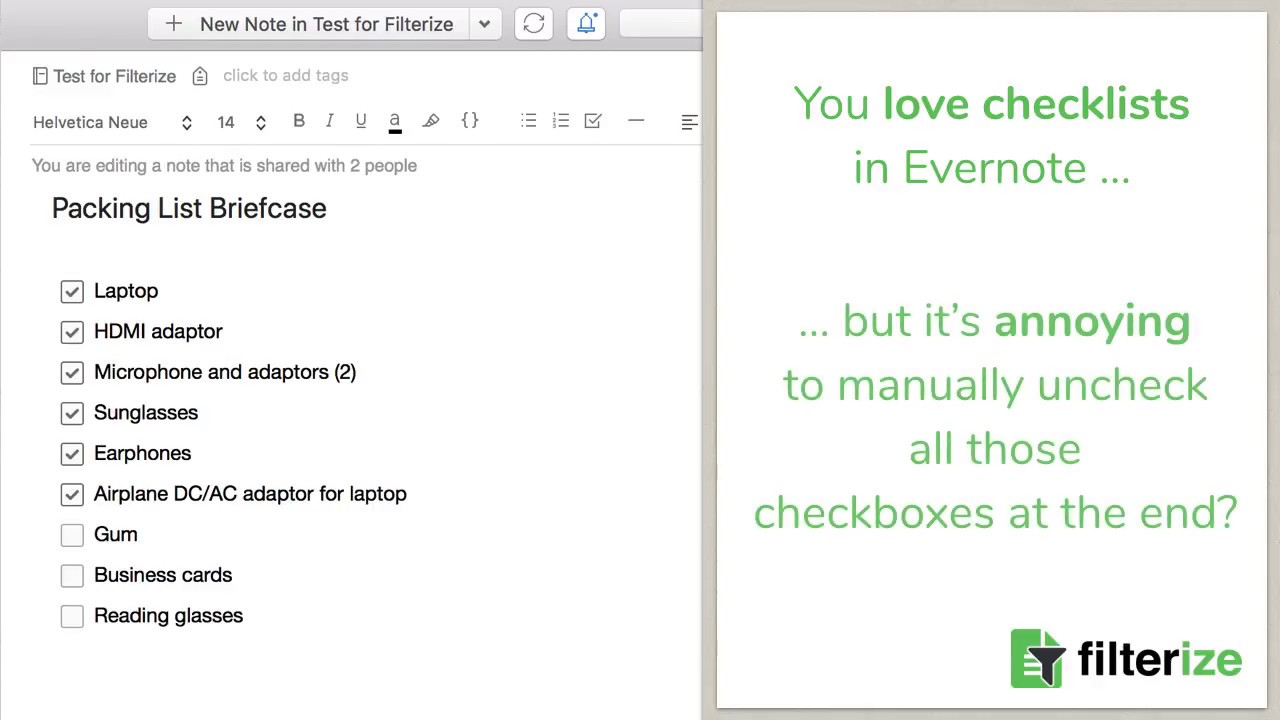Screen dimensions: 1280x720
Task: Click the 'click to add tags' field
Action: [x=286, y=75]
